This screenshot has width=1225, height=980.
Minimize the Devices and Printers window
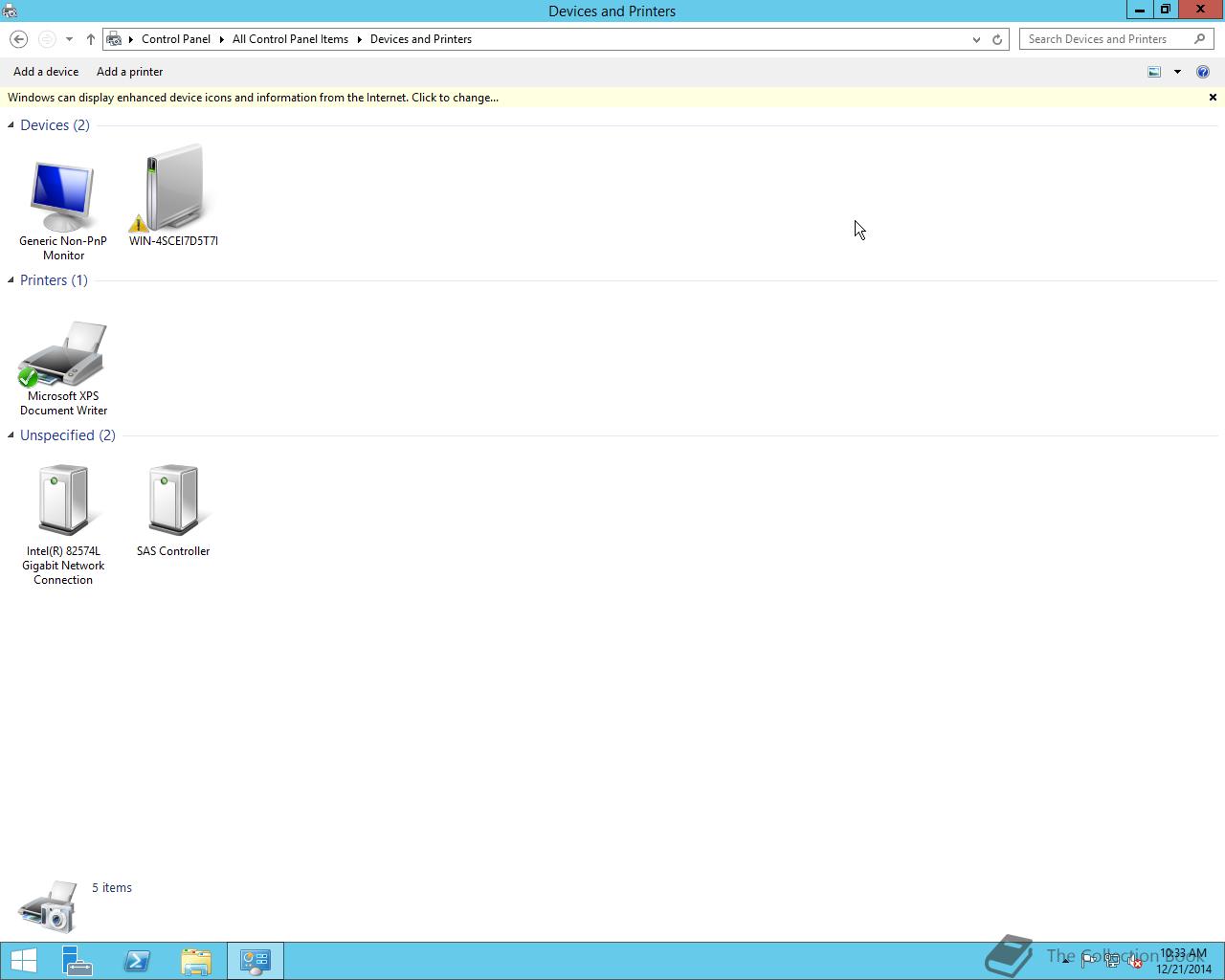(x=1140, y=10)
